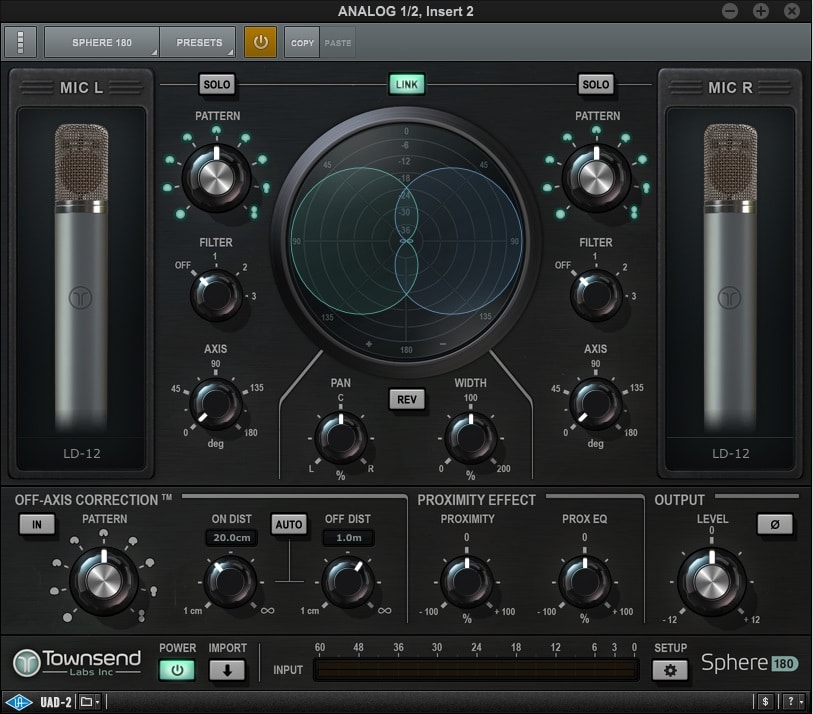
Task: Toggle the REV button
Action: tap(406, 399)
